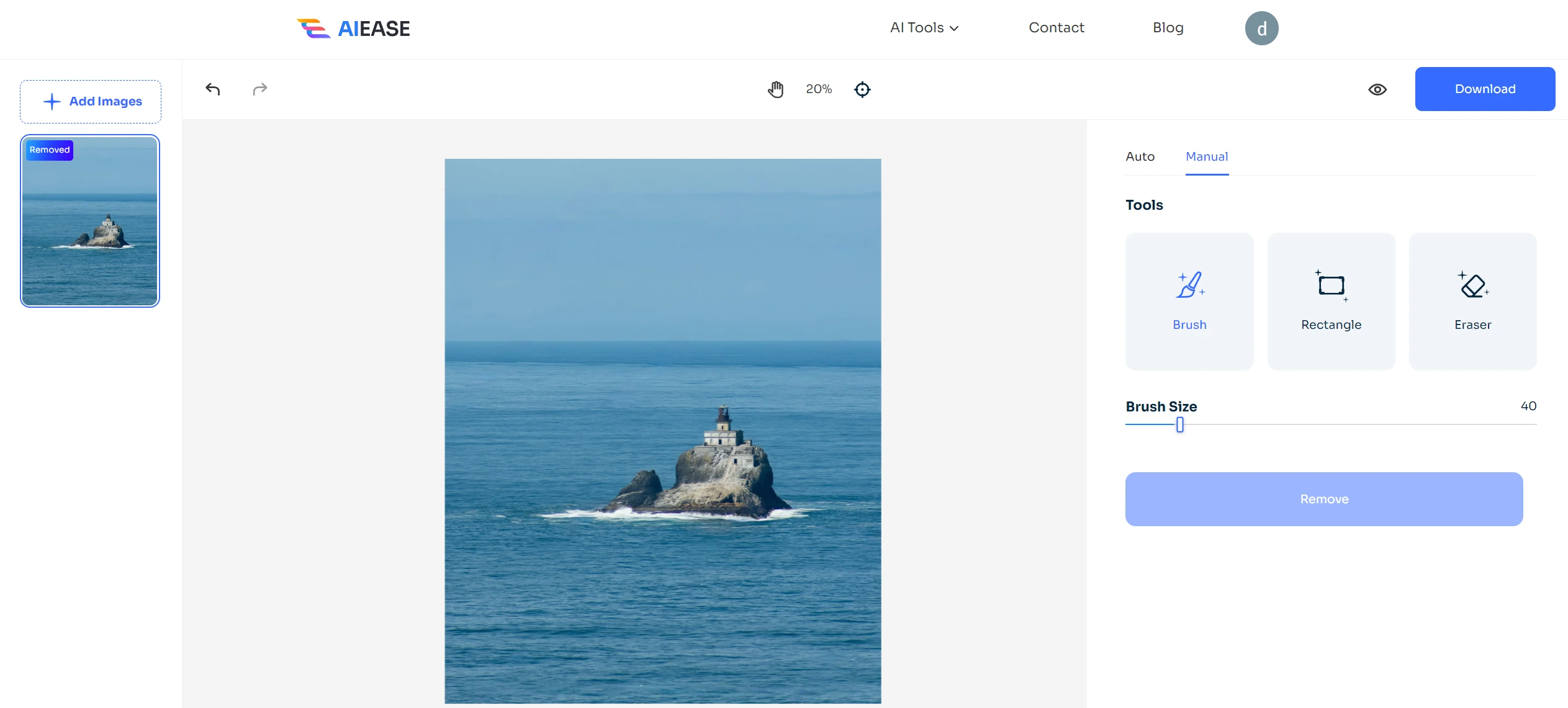Click the AIEASE logo

pyautogui.click(x=353, y=29)
